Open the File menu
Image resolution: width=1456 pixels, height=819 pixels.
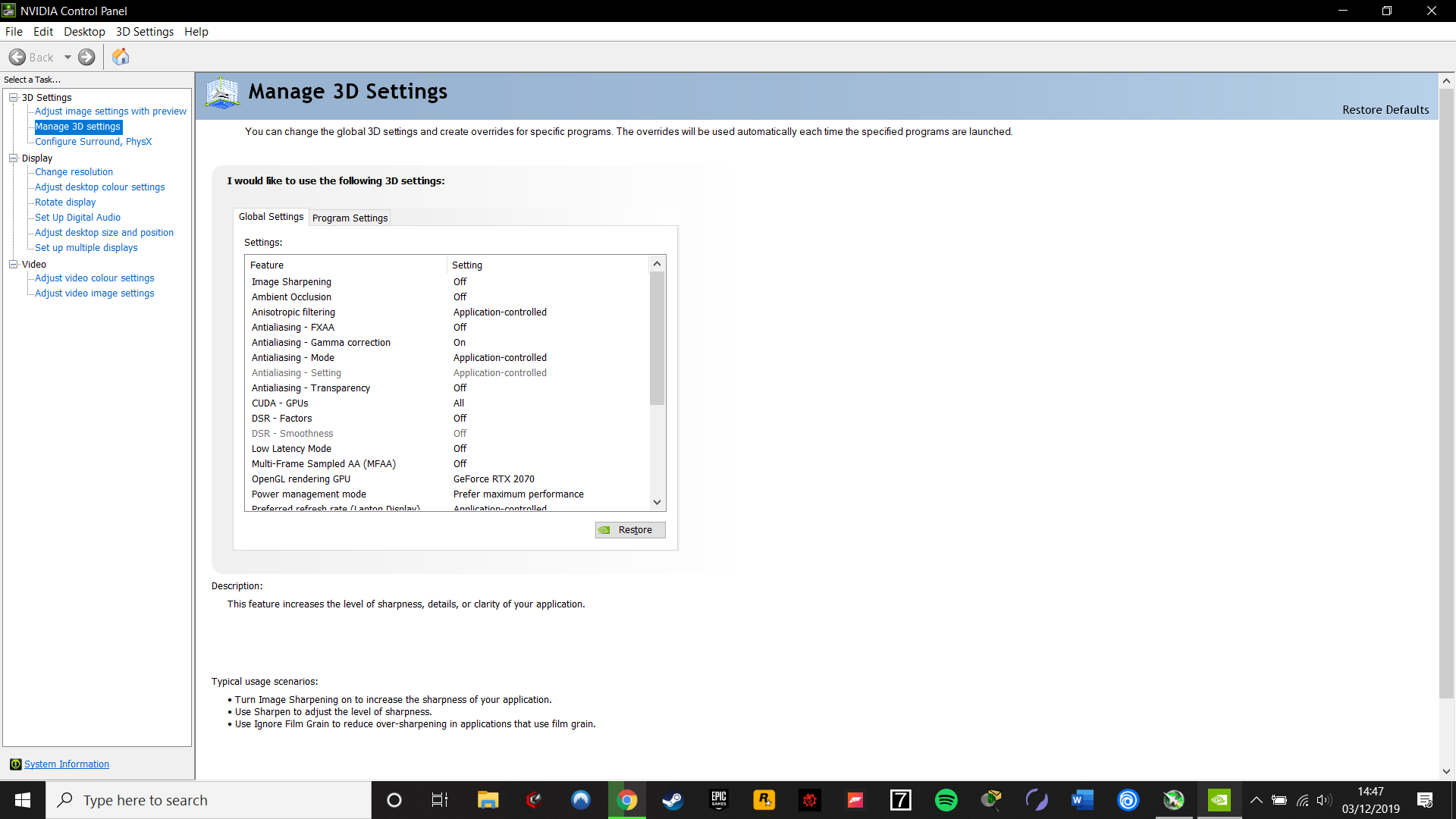click(14, 32)
